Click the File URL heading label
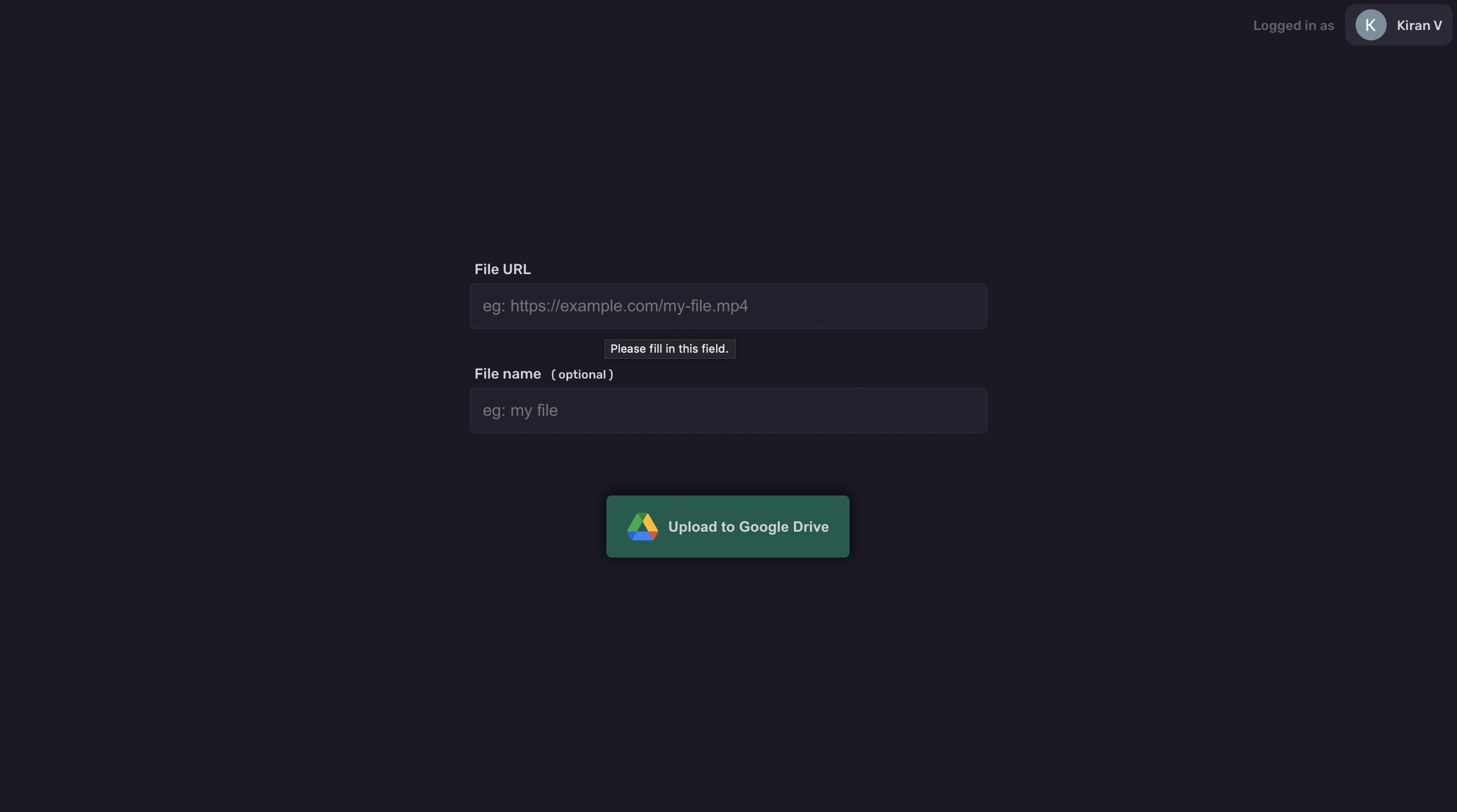The image size is (1457, 812). tap(502, 268)
